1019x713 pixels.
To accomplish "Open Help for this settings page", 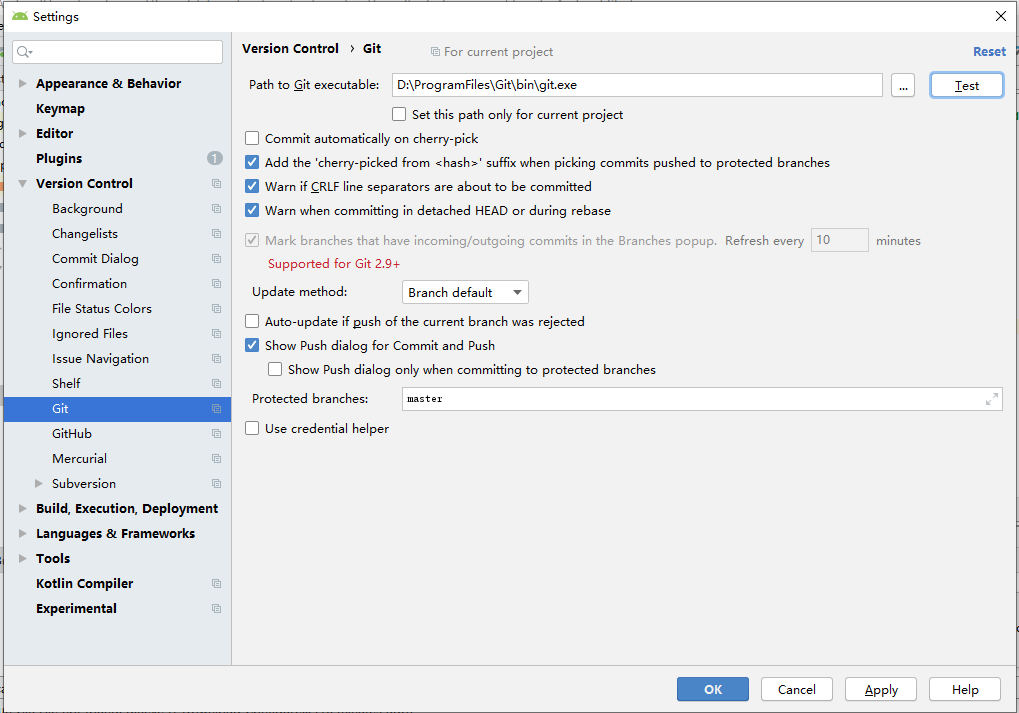I will click(964, 690).
